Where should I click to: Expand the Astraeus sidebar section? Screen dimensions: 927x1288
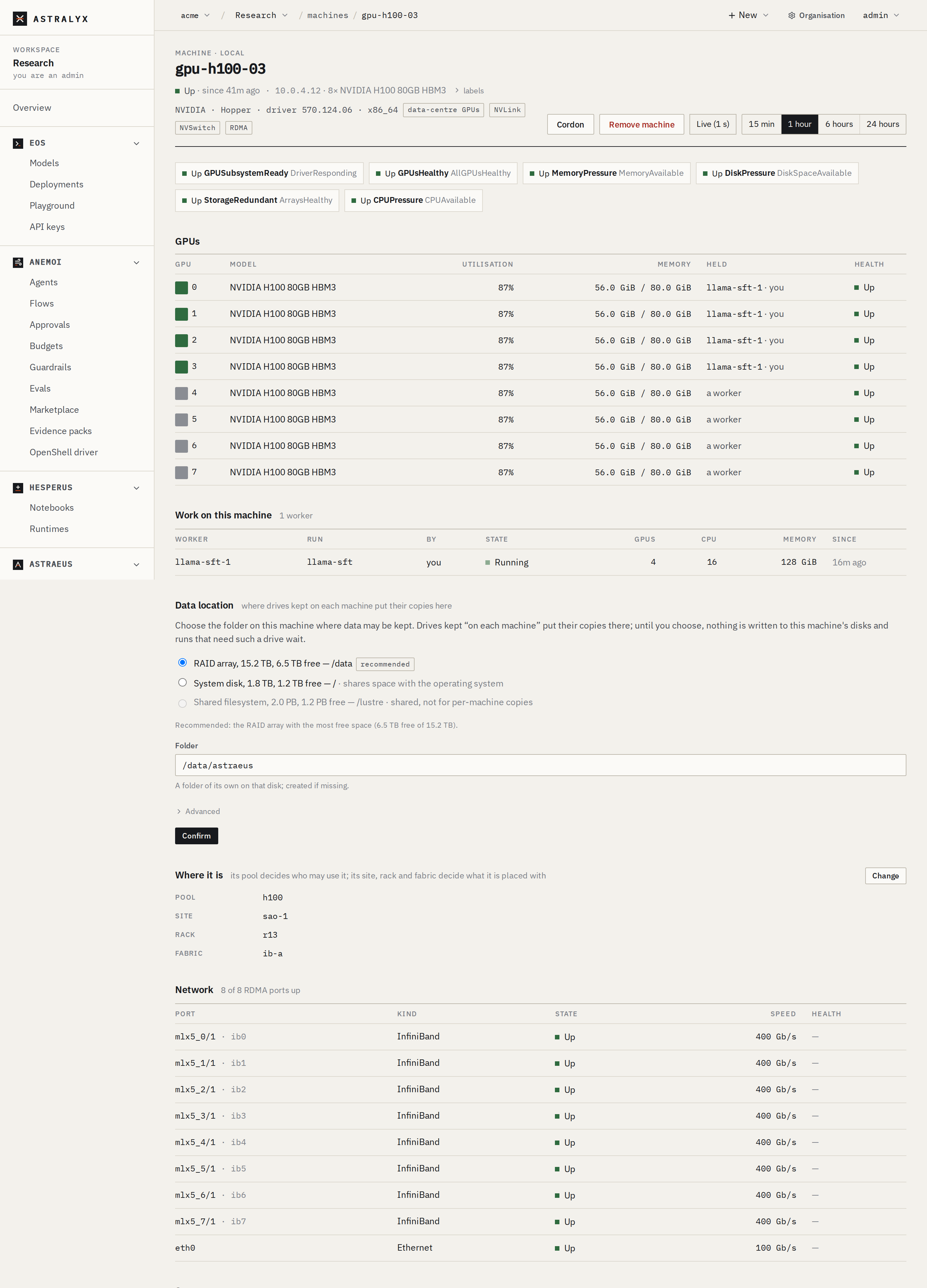(x=136, y=564)
